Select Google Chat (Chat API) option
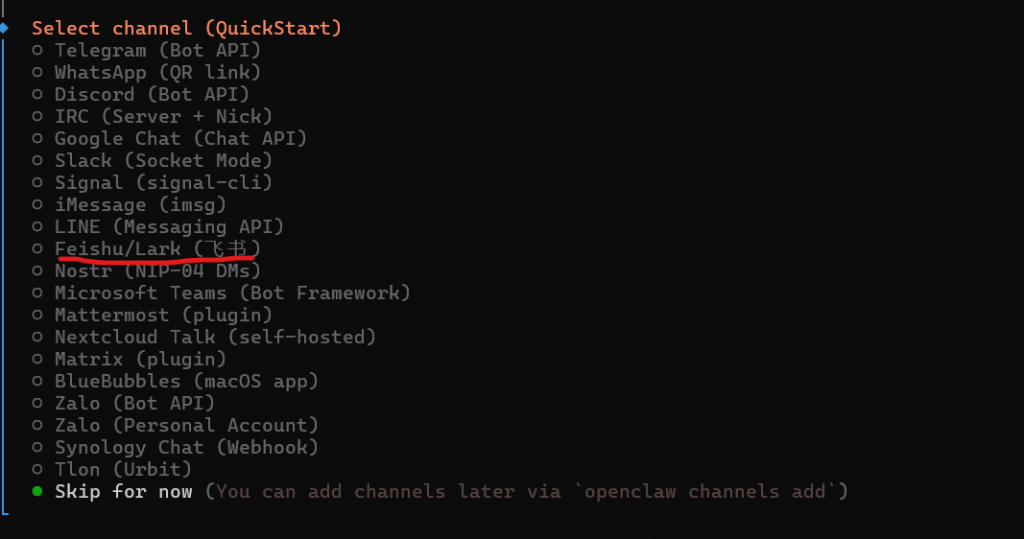The image size is (1024, 539). click(180, 138)
